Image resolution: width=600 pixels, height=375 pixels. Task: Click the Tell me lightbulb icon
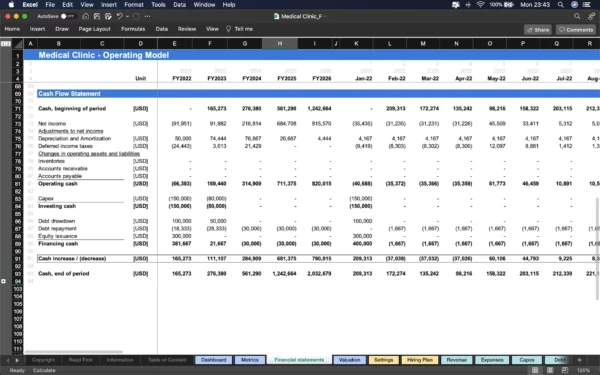click(x=228, y=29)
